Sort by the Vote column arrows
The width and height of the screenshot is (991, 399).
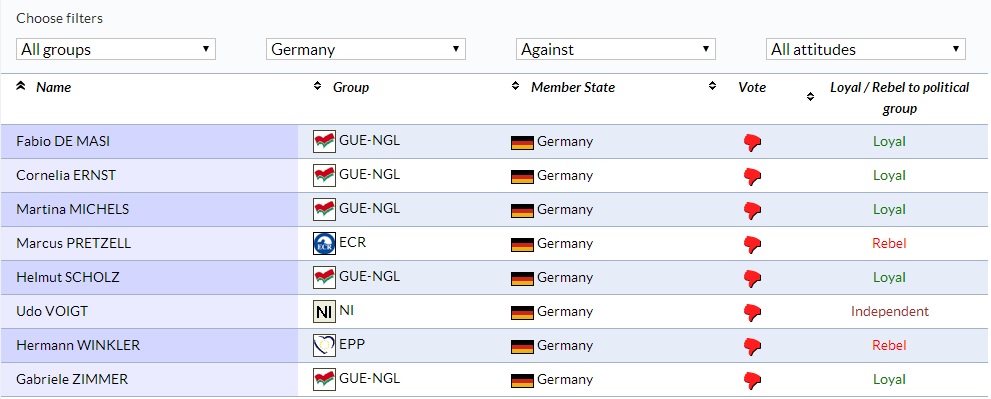coord(712,86)
